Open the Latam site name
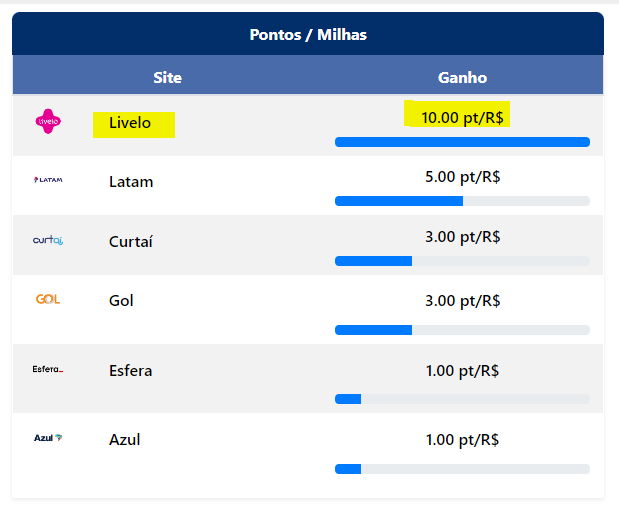 [131, 182]
